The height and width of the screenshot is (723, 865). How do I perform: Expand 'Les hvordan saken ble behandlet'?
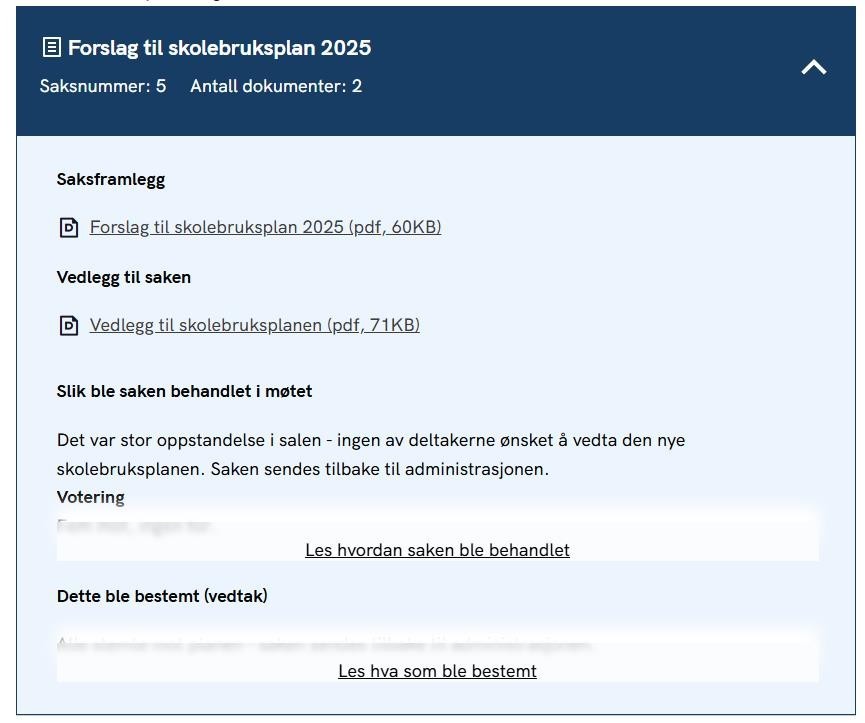(x=437, y=550)
